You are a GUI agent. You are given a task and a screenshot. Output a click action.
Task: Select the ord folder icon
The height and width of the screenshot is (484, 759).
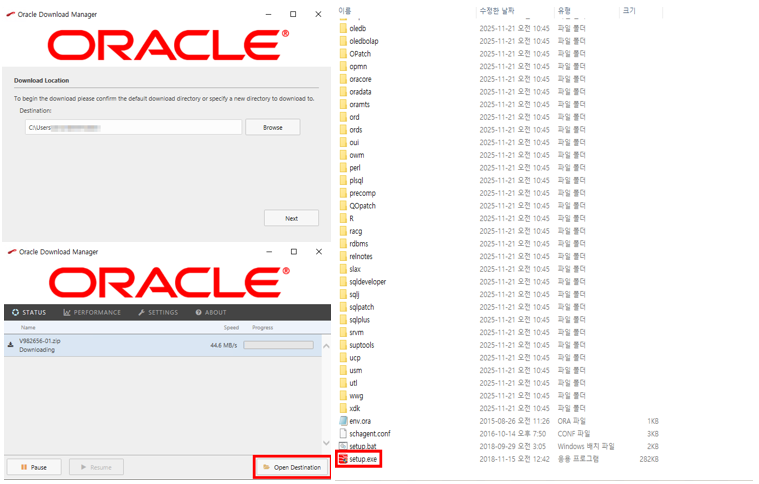tap(343, 117)
